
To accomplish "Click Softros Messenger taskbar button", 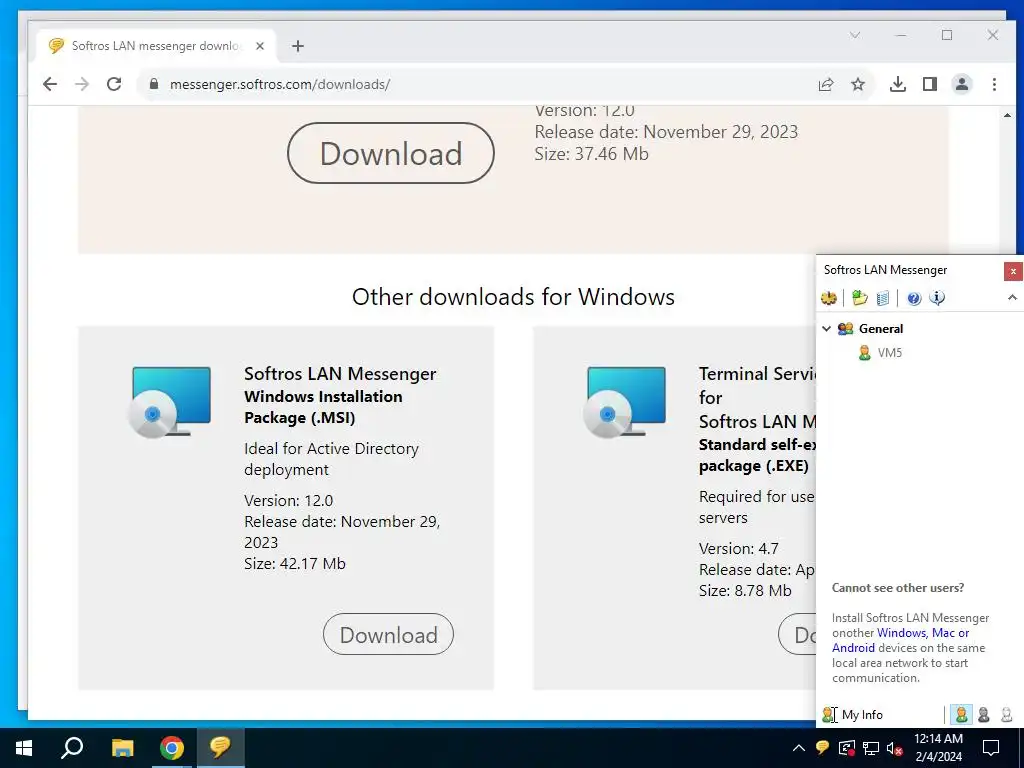I will click(x=220, y=748).
